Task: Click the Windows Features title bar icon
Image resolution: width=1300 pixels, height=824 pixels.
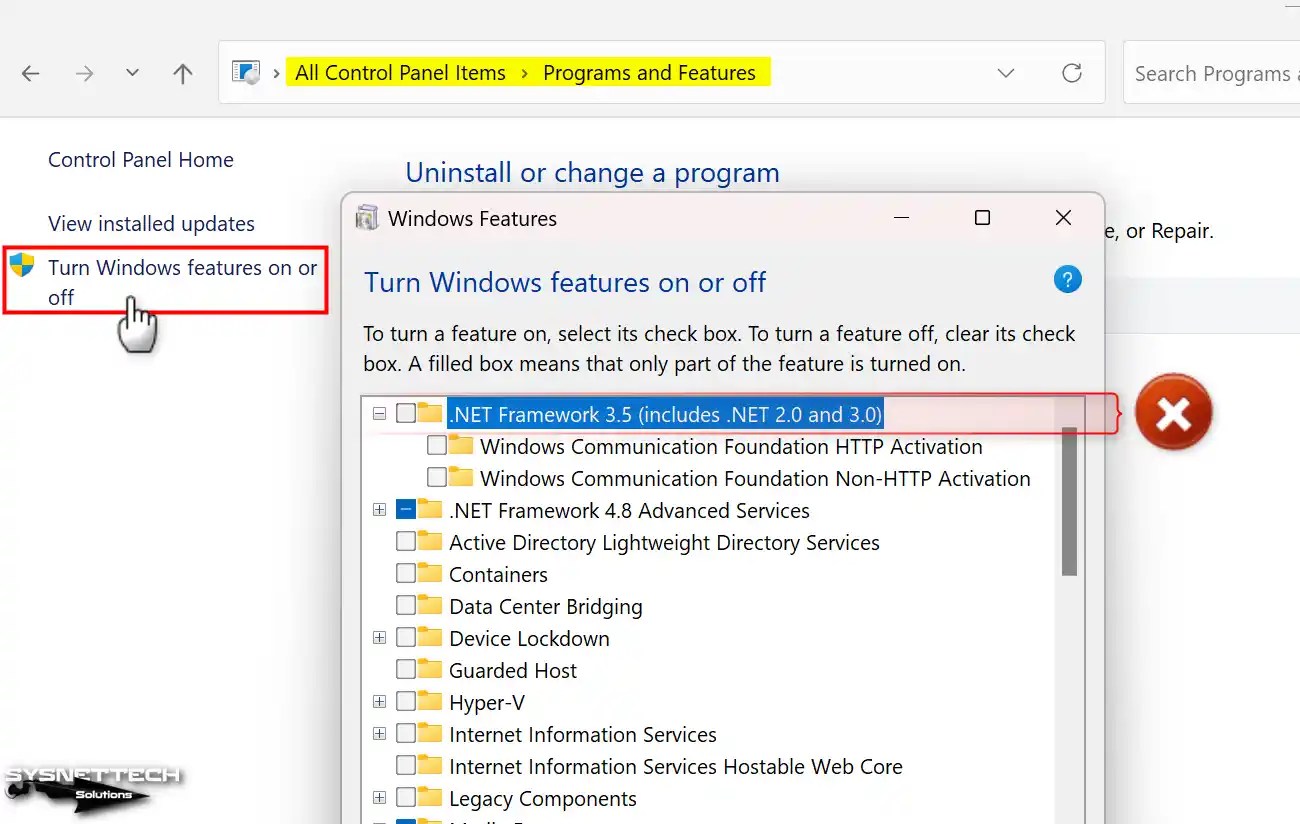Action: [x=367, y=218]
